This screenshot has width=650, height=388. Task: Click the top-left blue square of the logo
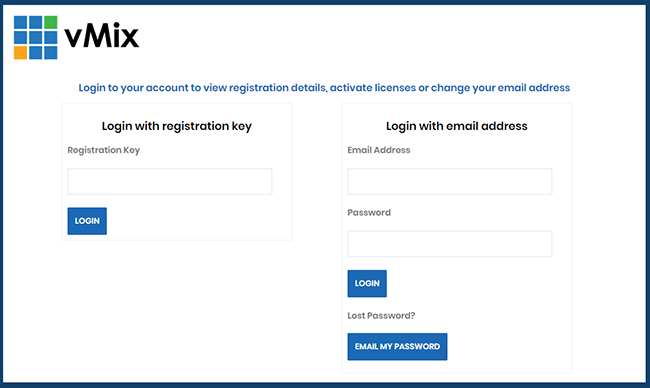point(20,22)
